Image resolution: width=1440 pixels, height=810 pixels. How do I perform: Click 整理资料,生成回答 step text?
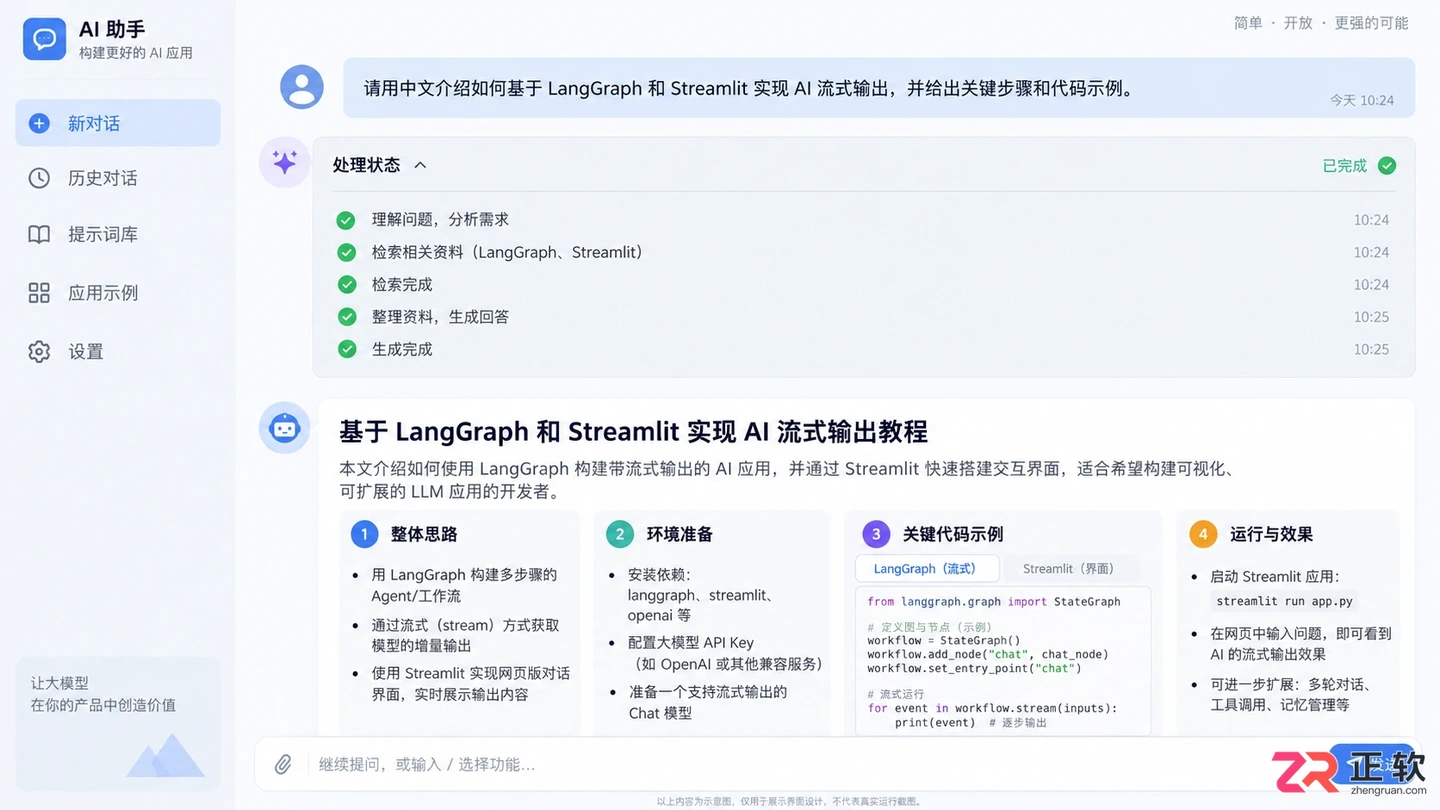[440, 317]
